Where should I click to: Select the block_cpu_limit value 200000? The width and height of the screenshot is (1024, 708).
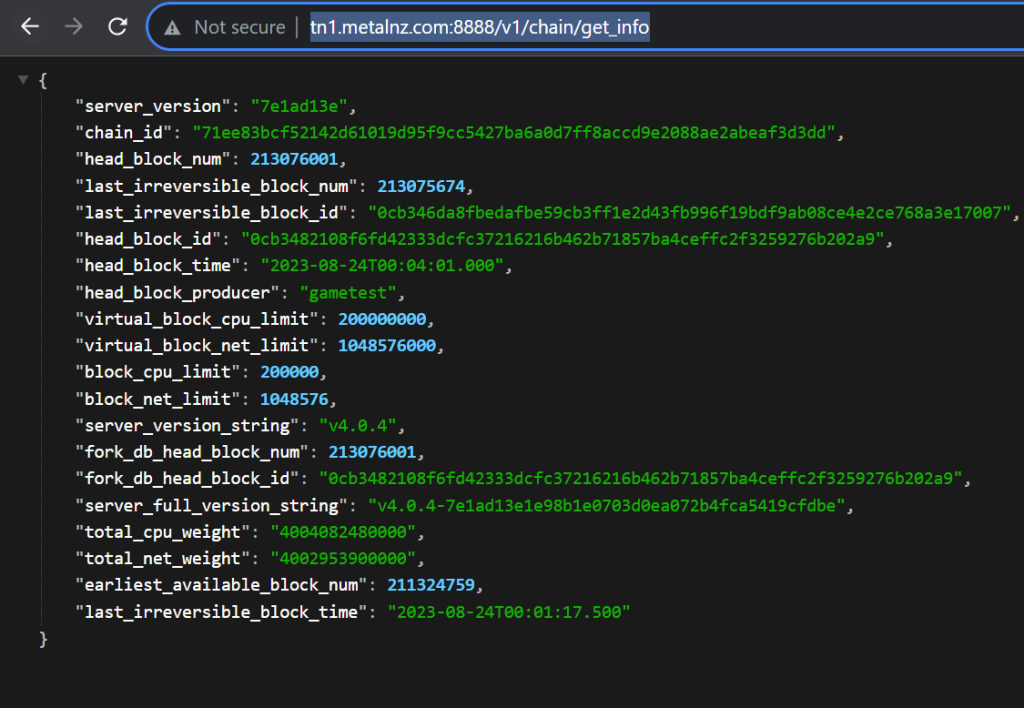point(289,372)
